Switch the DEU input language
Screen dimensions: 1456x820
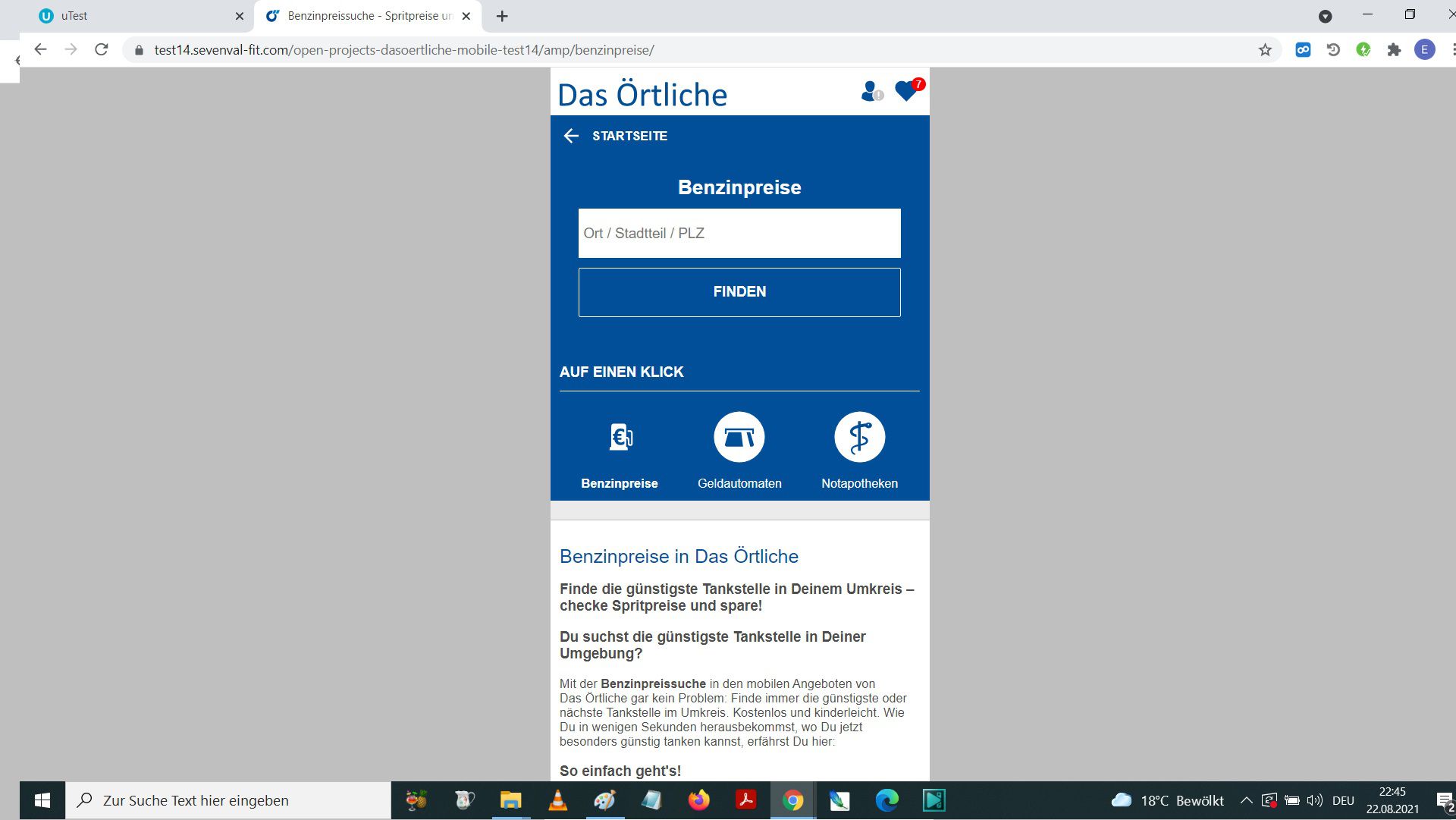[x=1343, y=800]
